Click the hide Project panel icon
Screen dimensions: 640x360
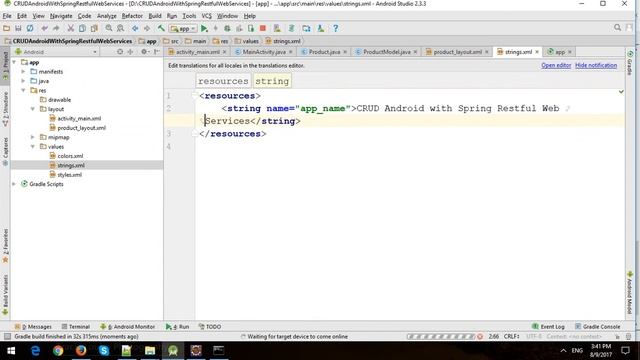tap(157, 52)
